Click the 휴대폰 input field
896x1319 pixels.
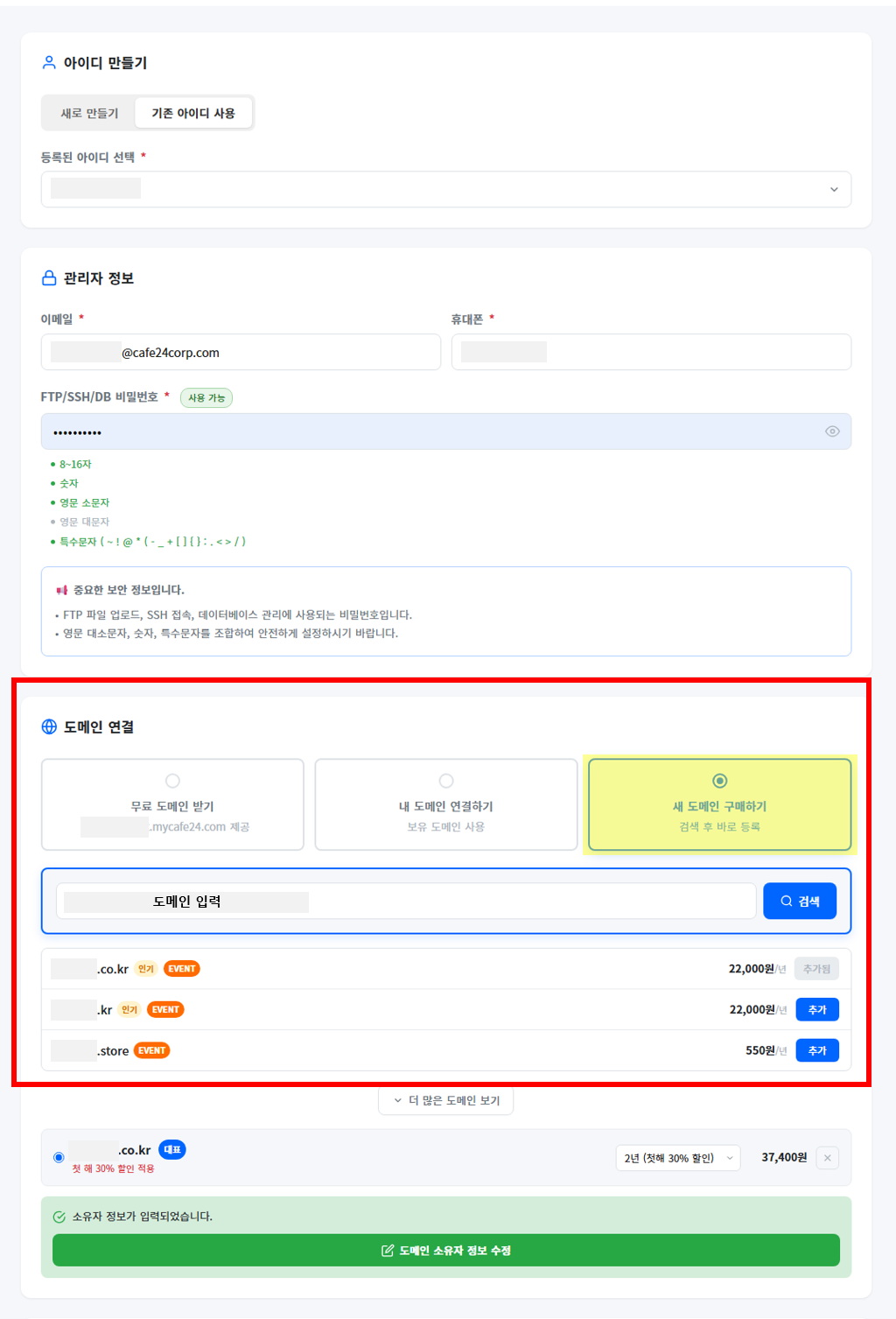point(651,352)
